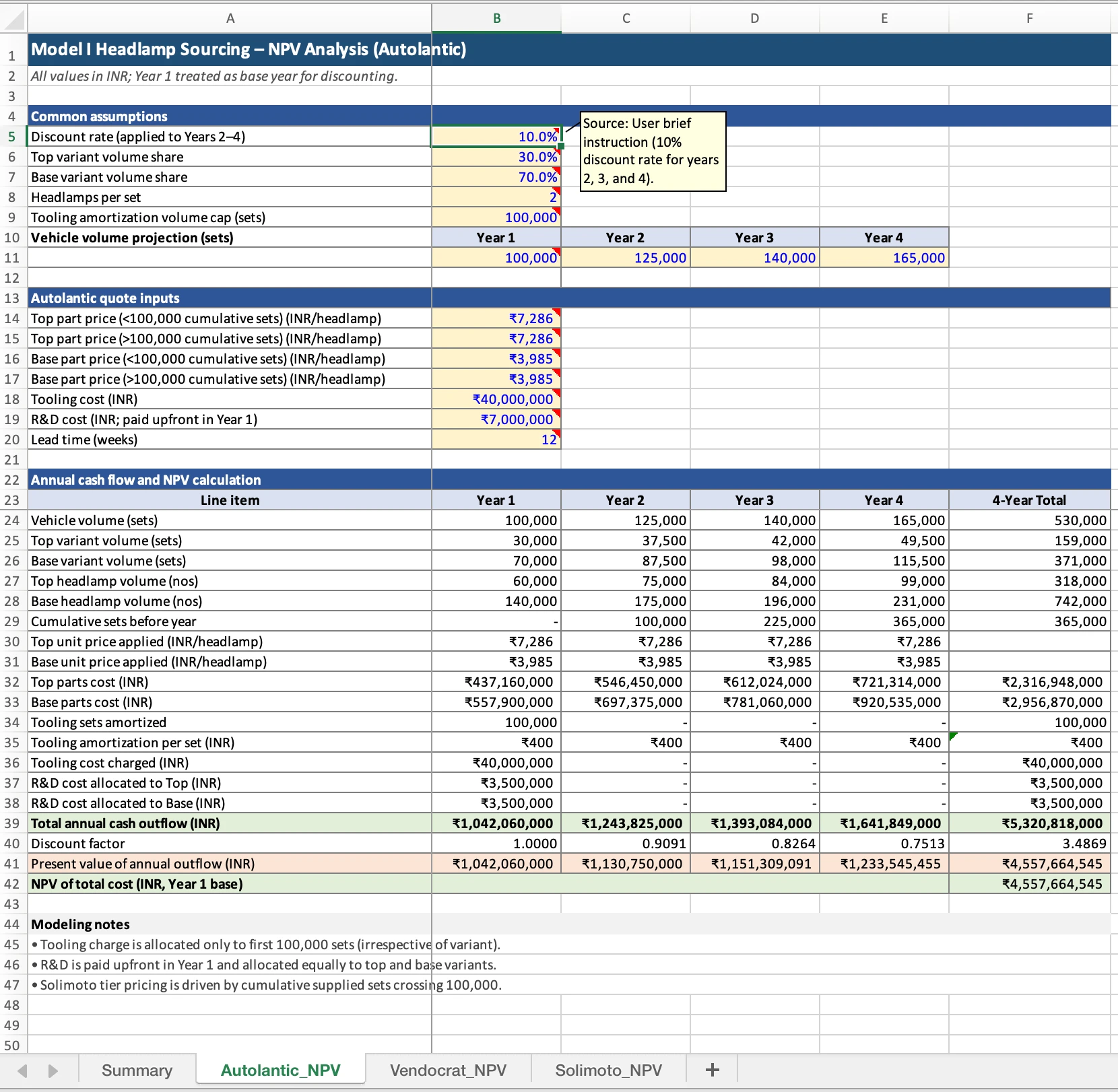
Task: Open the Vendocrat_NPV sheet tab
Action: tap(448, 1070)
